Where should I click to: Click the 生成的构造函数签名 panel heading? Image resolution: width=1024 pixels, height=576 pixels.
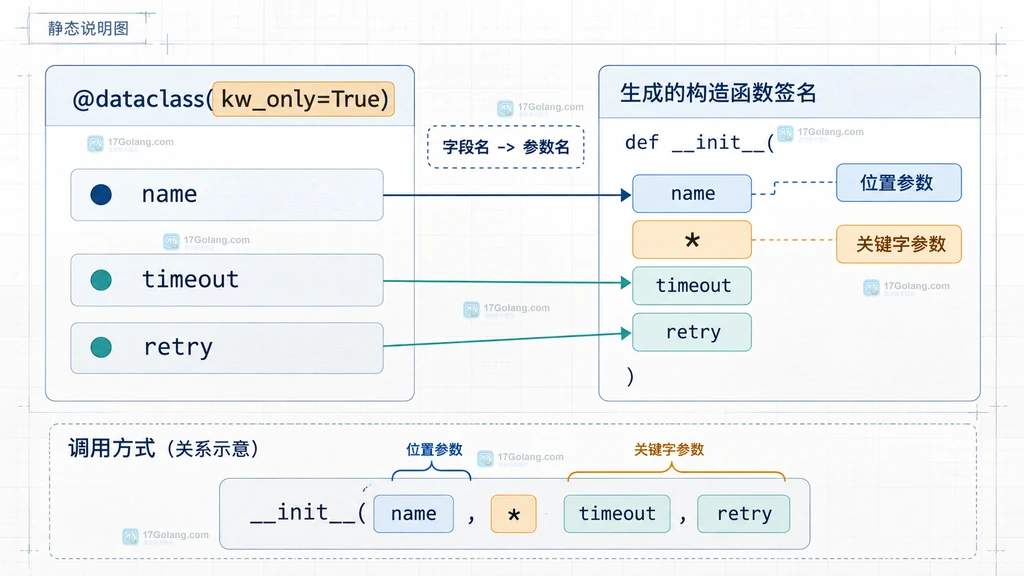(x=718, y=93)
